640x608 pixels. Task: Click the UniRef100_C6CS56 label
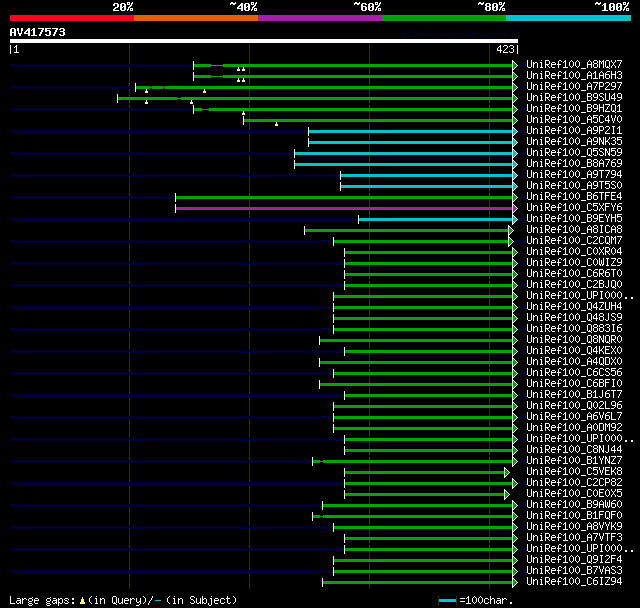point(574,373)
